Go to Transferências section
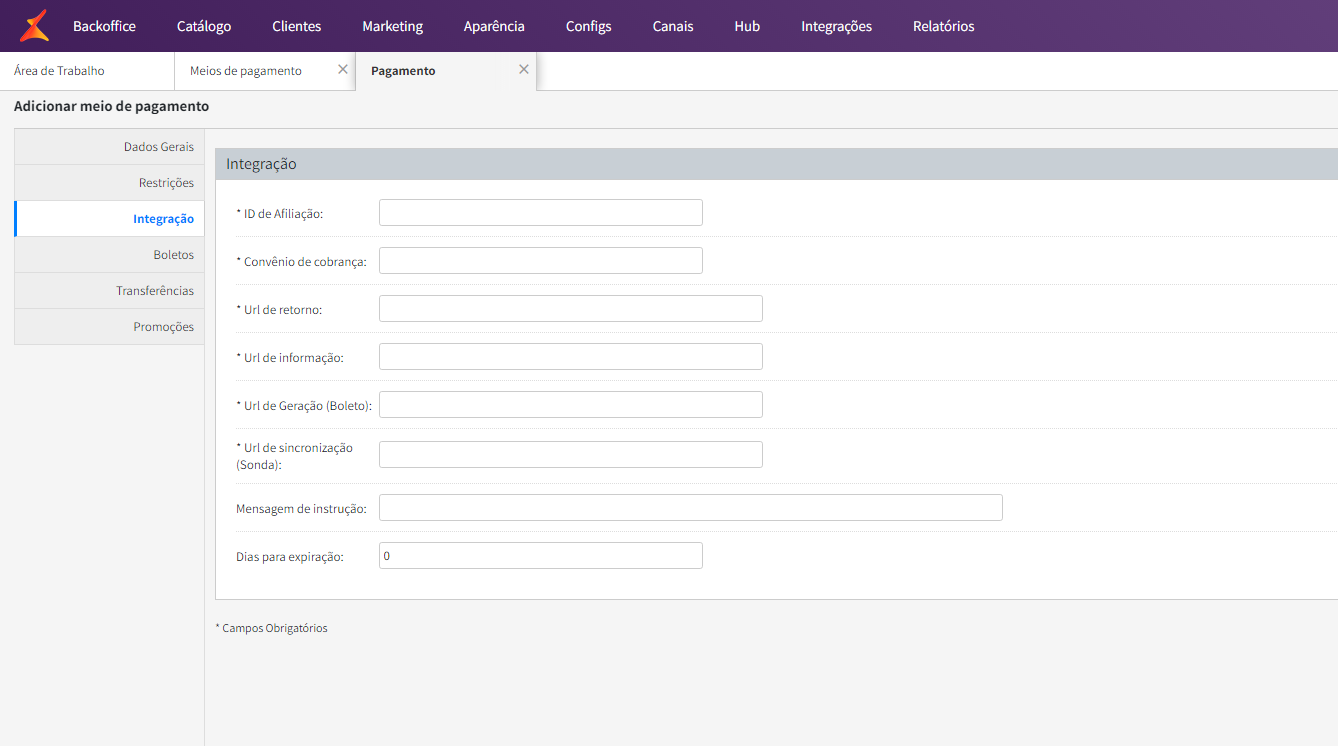Screen dimensions: 1338x746 [x=109, y=291]
